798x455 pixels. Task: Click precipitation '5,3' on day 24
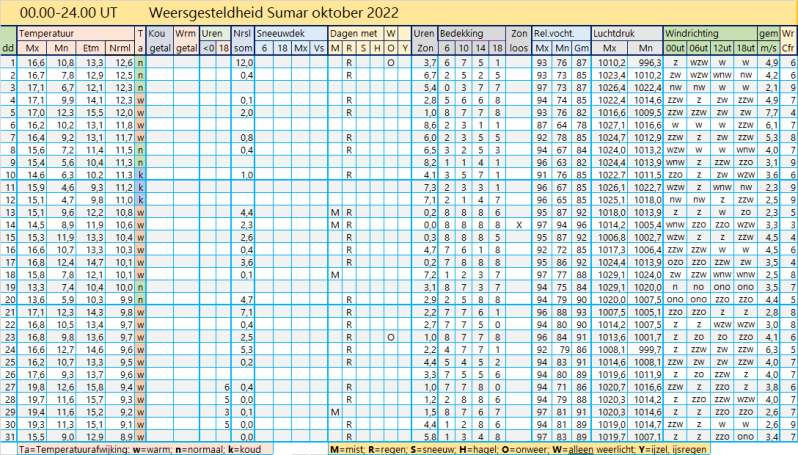246,350
